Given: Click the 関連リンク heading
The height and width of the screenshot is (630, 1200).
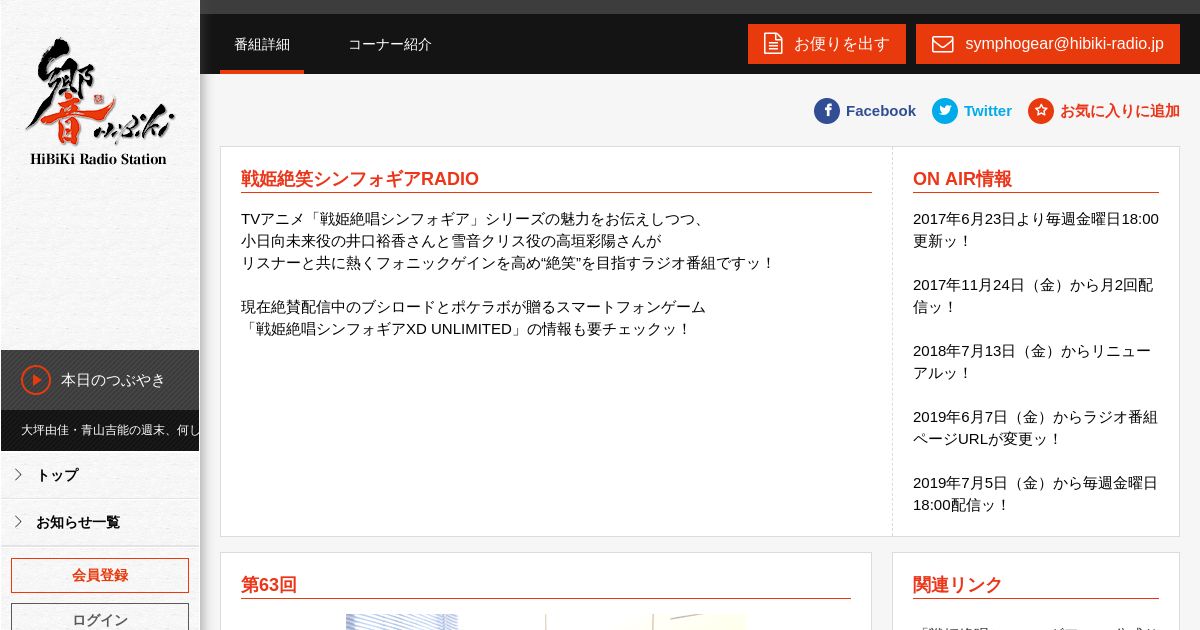Looking at the screenshot, I should (957, 585).
